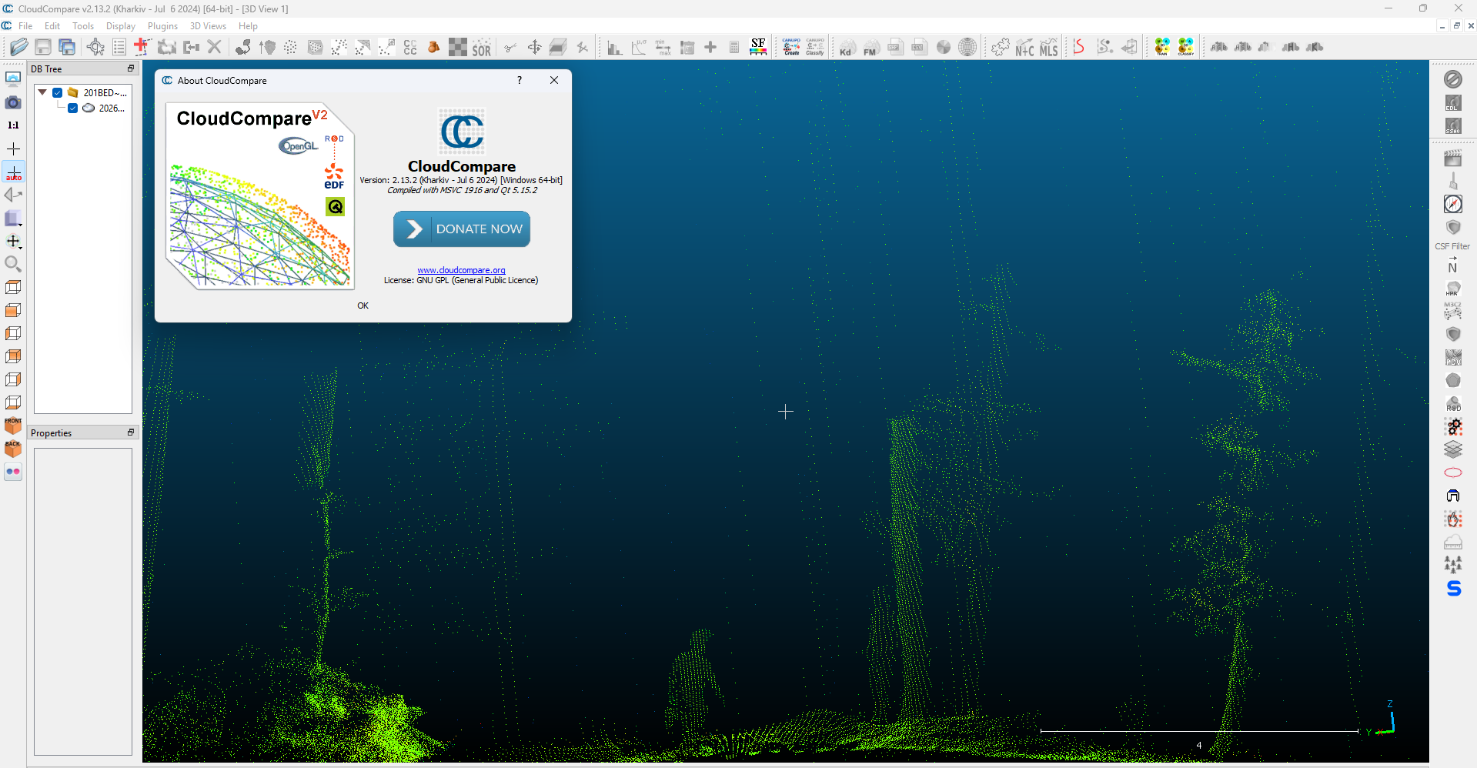
Task: Click the CANUPO Create plugin icon
Action: click(791, 46)
